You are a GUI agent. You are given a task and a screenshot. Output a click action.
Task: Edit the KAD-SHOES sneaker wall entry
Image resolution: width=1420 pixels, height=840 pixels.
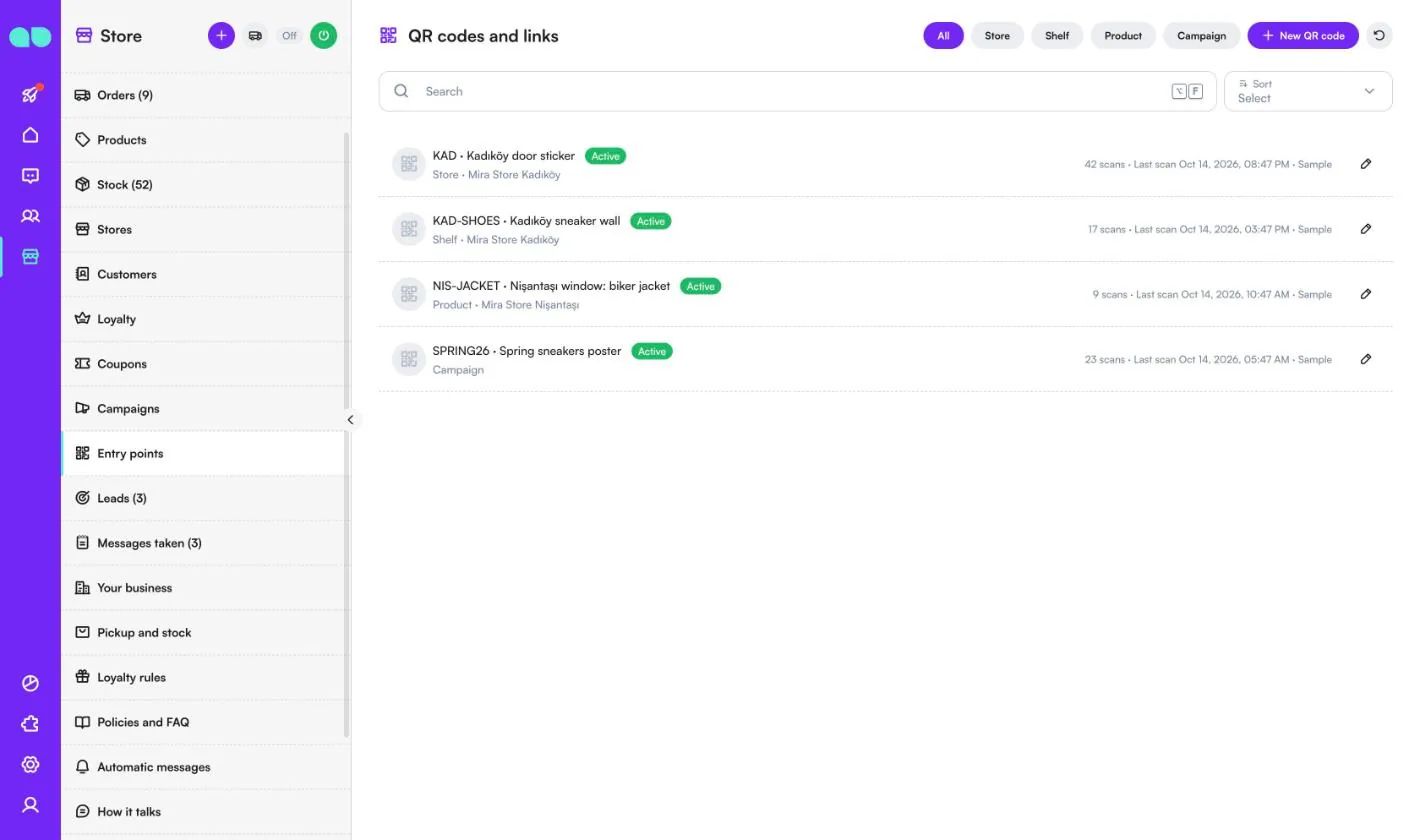tap(1366, 229)
